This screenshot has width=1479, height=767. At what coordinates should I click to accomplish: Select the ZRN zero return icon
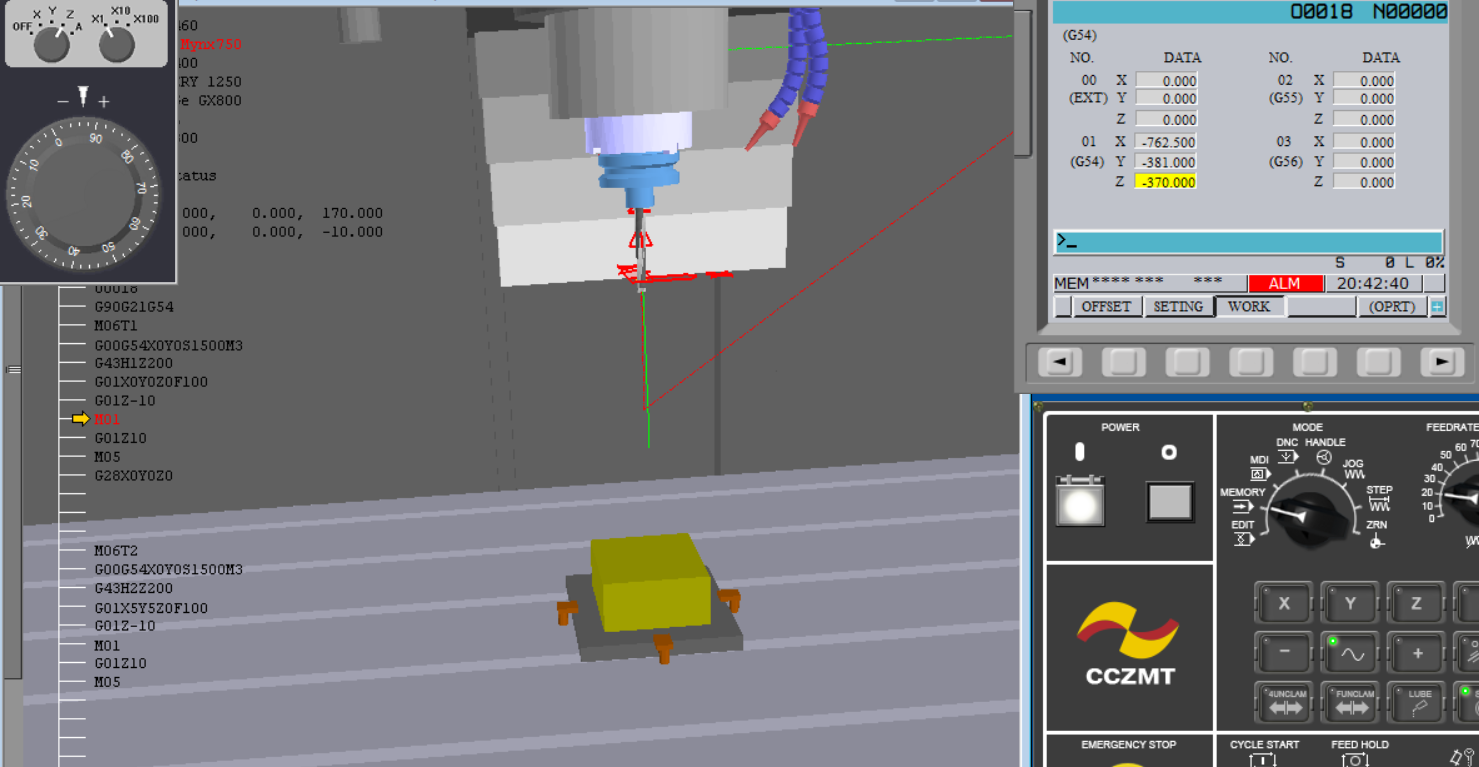(x=1377, y=541)
